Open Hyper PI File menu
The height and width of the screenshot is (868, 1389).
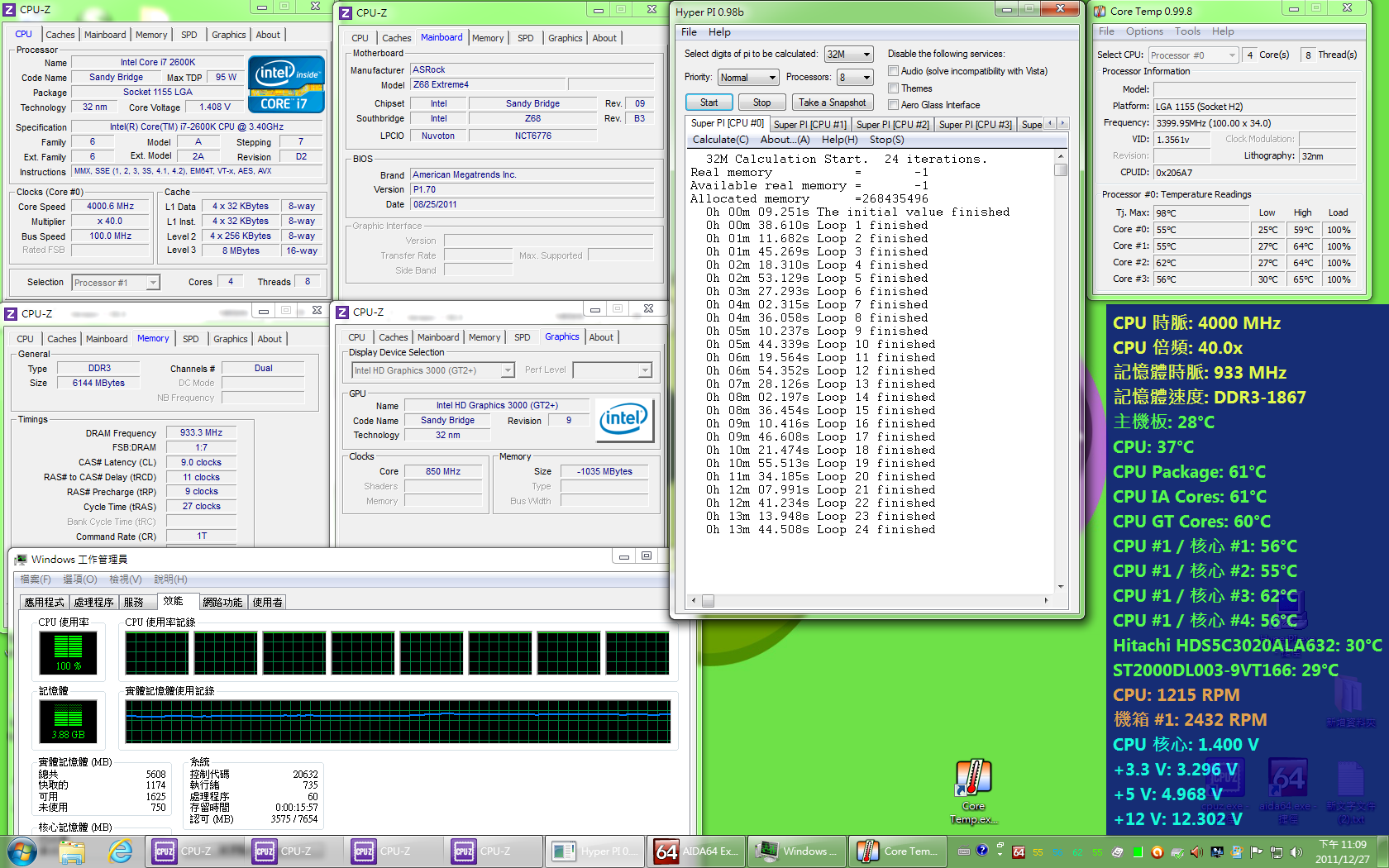689,32
